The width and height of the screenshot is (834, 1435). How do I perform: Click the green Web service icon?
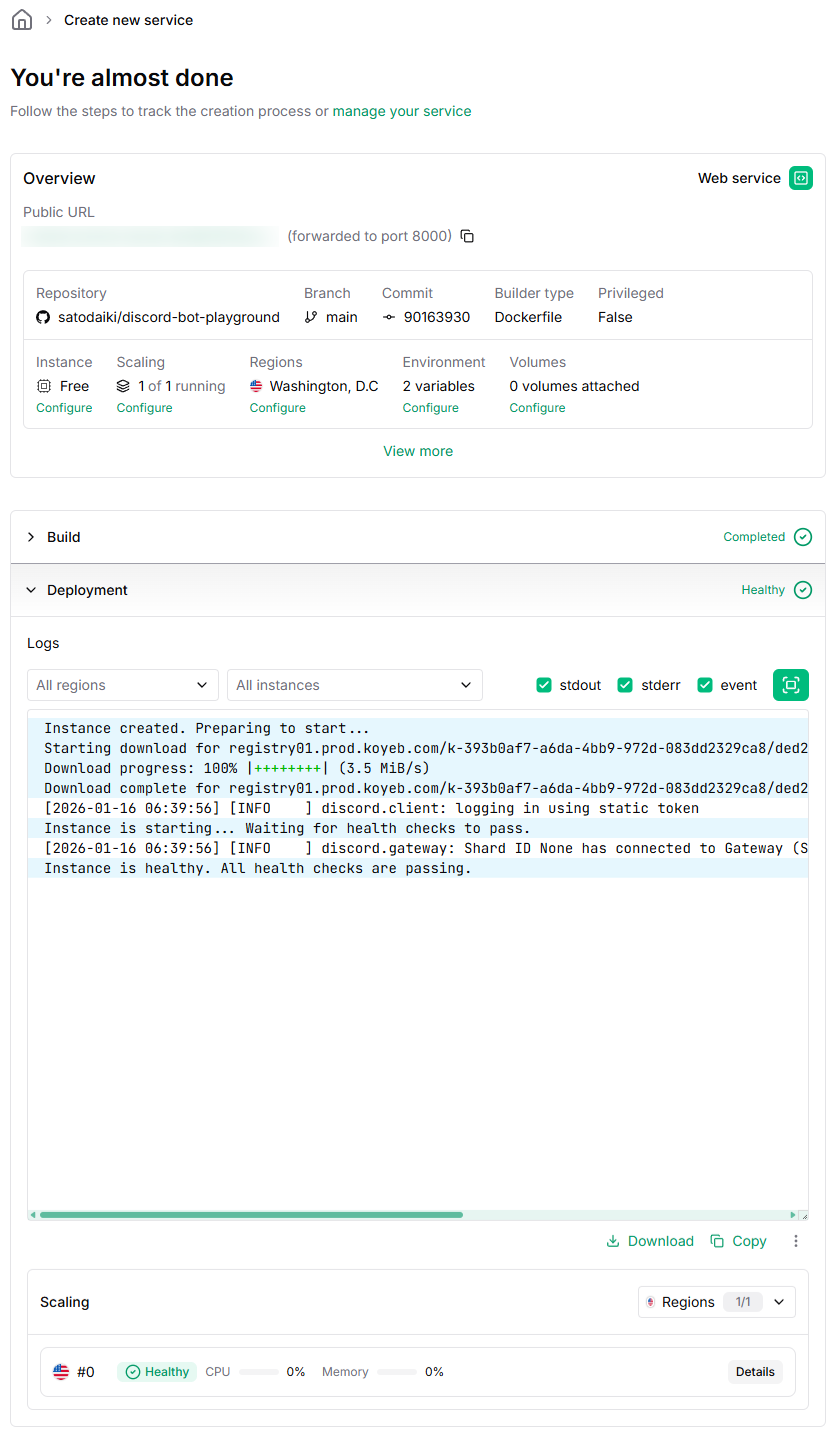point(800,178)
